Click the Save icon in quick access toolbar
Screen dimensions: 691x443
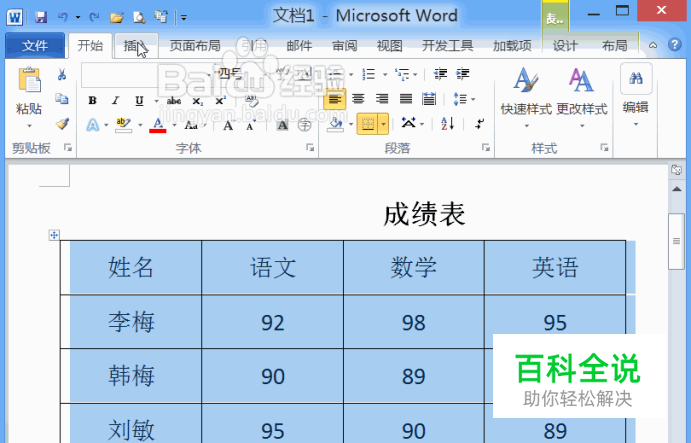(41, 17)
